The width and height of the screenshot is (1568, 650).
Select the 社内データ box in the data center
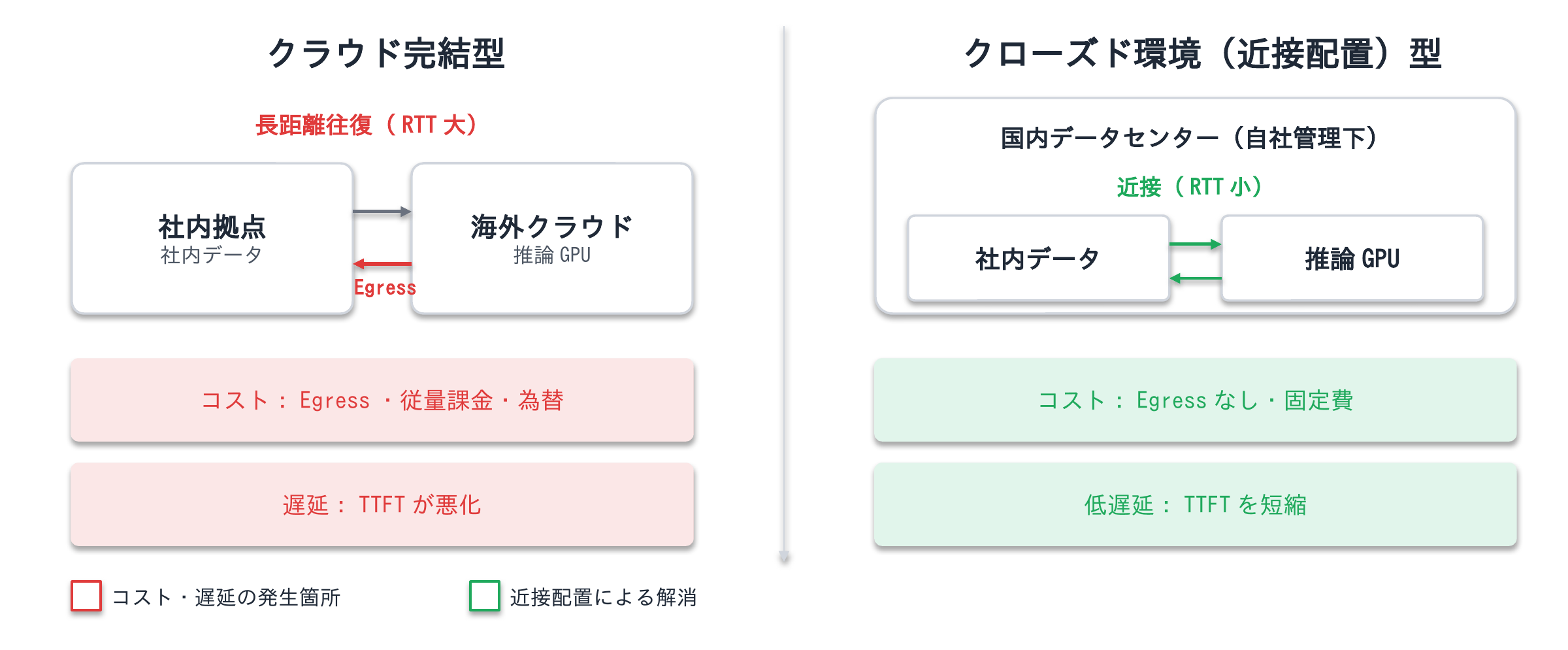(1038, 258)
